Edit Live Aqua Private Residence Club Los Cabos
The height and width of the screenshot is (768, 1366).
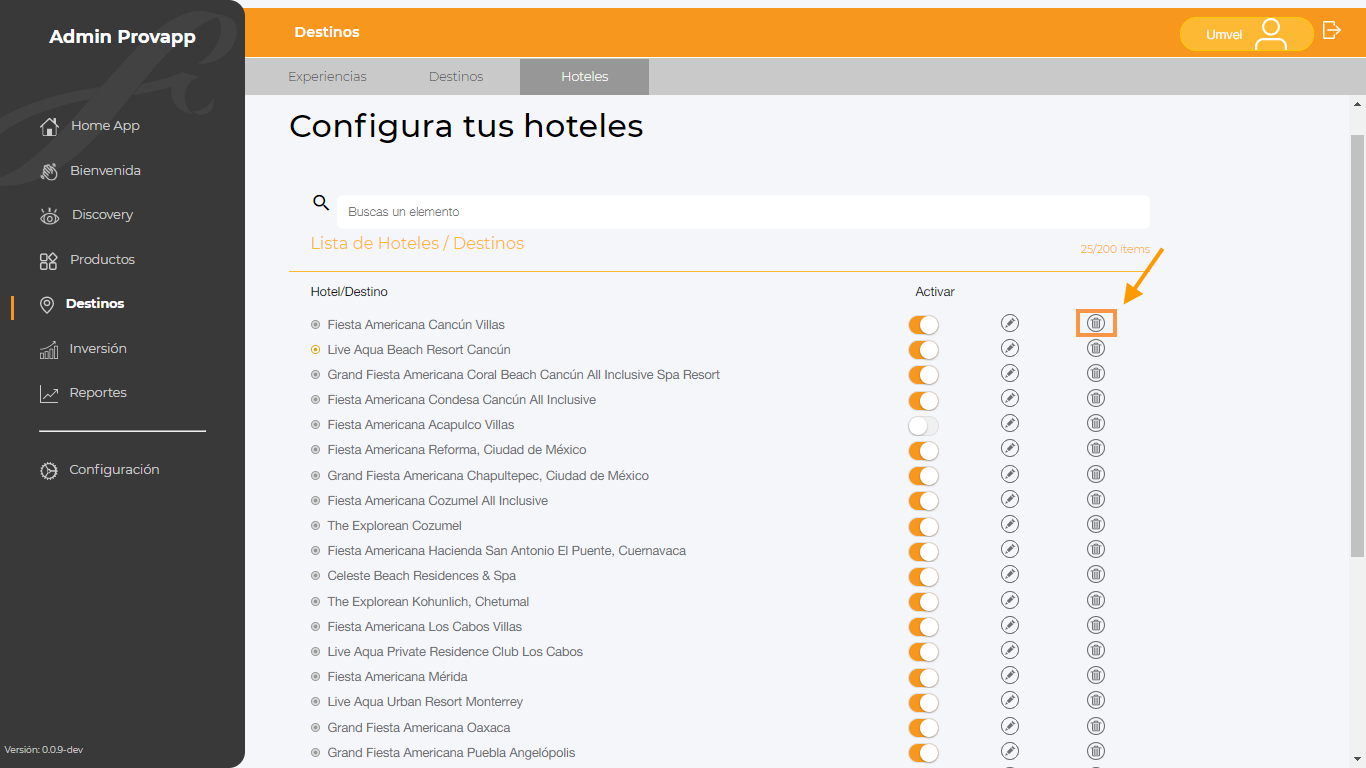tap(1010, 650)
